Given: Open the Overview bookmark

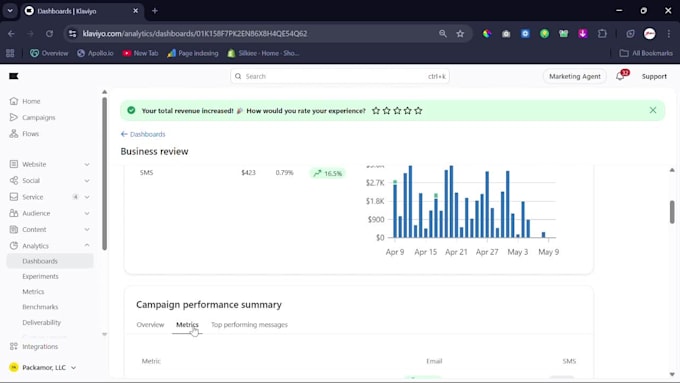Looking at the screenshot, I should (49, 53).
